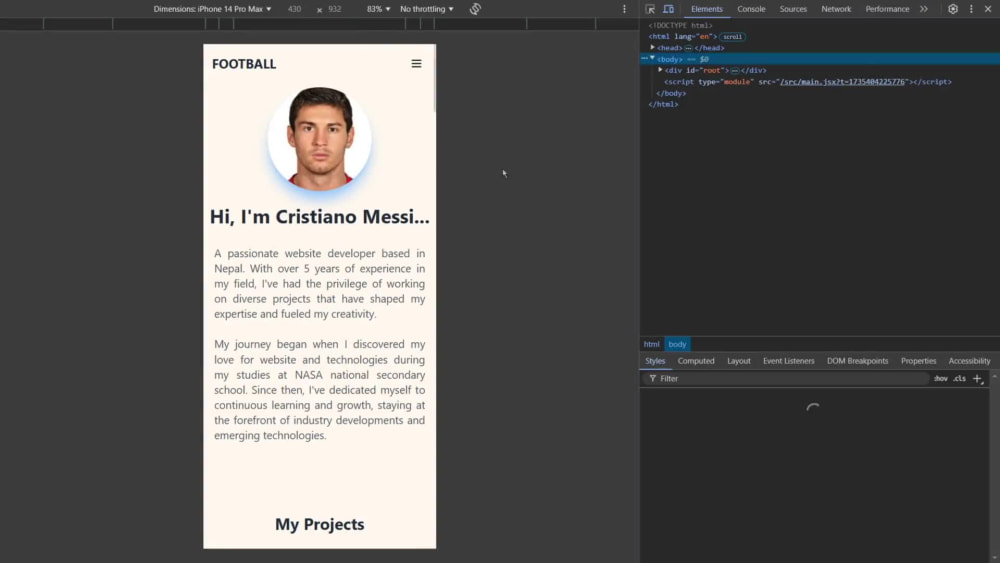Click the html breadcrumb
The height and width of the screenshot is (563, 1000).
click(651, 344)
